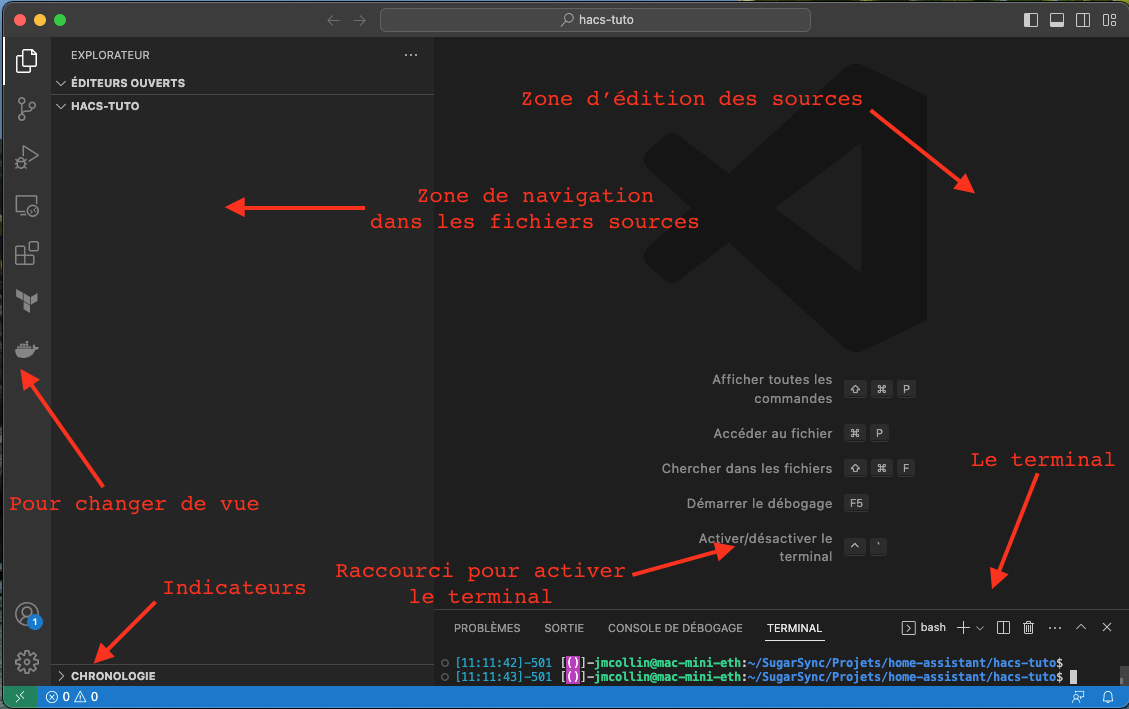Toggle the primary side bar
1129x709 pixels.
[1030, 20]
